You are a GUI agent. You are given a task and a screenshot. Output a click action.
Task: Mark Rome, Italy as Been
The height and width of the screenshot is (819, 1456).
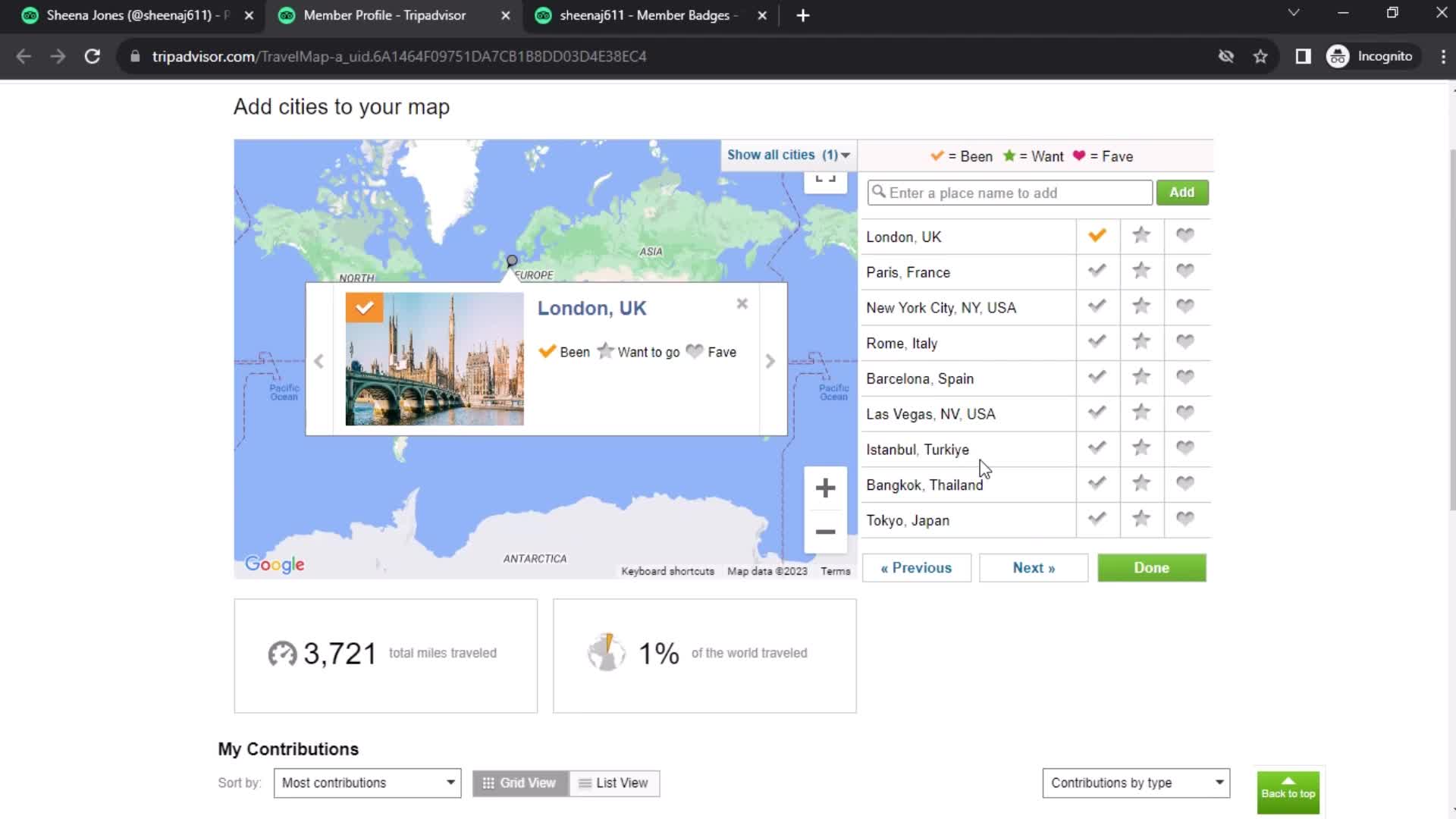[1097, 342]
